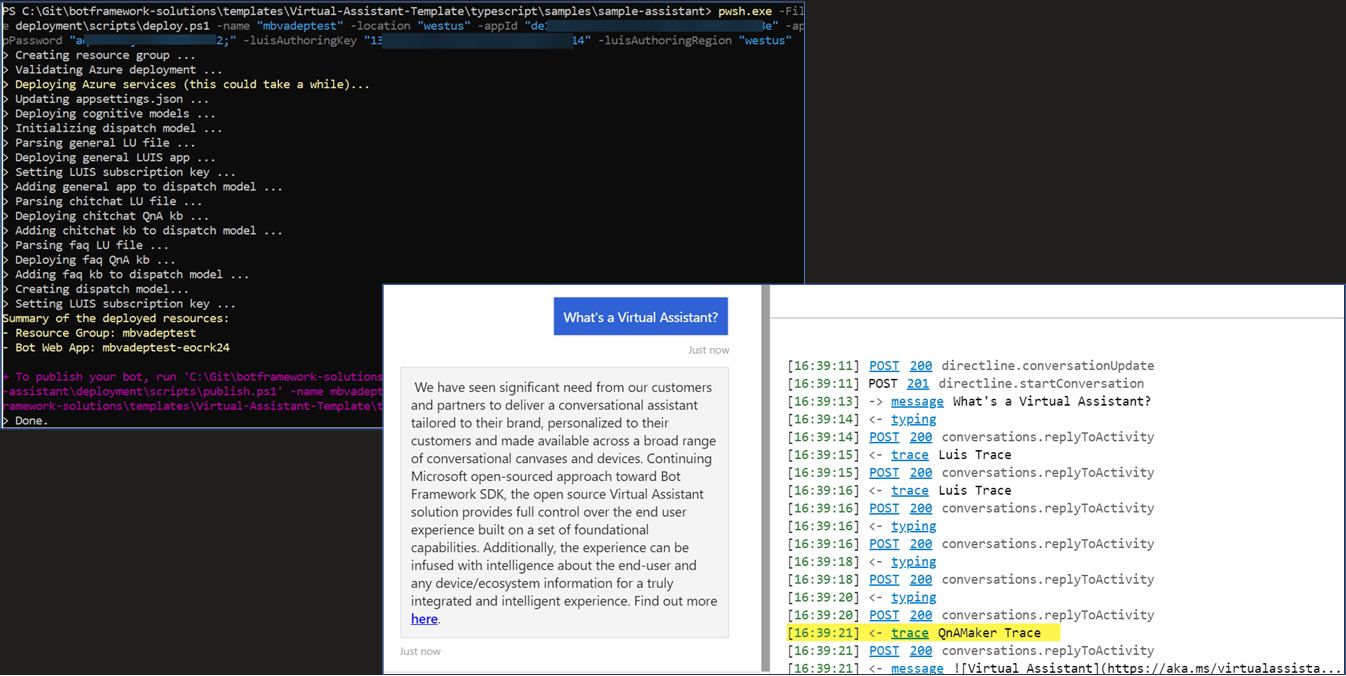Open the directline.conversationUpdate POST link
1346x676 pixels.
(x=884, y=365)
